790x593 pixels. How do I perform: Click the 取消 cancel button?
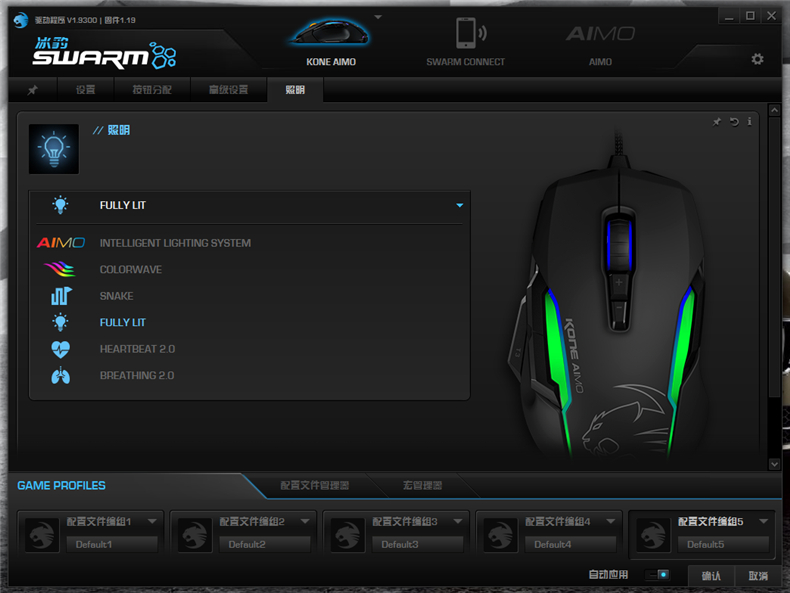[758, 576]
